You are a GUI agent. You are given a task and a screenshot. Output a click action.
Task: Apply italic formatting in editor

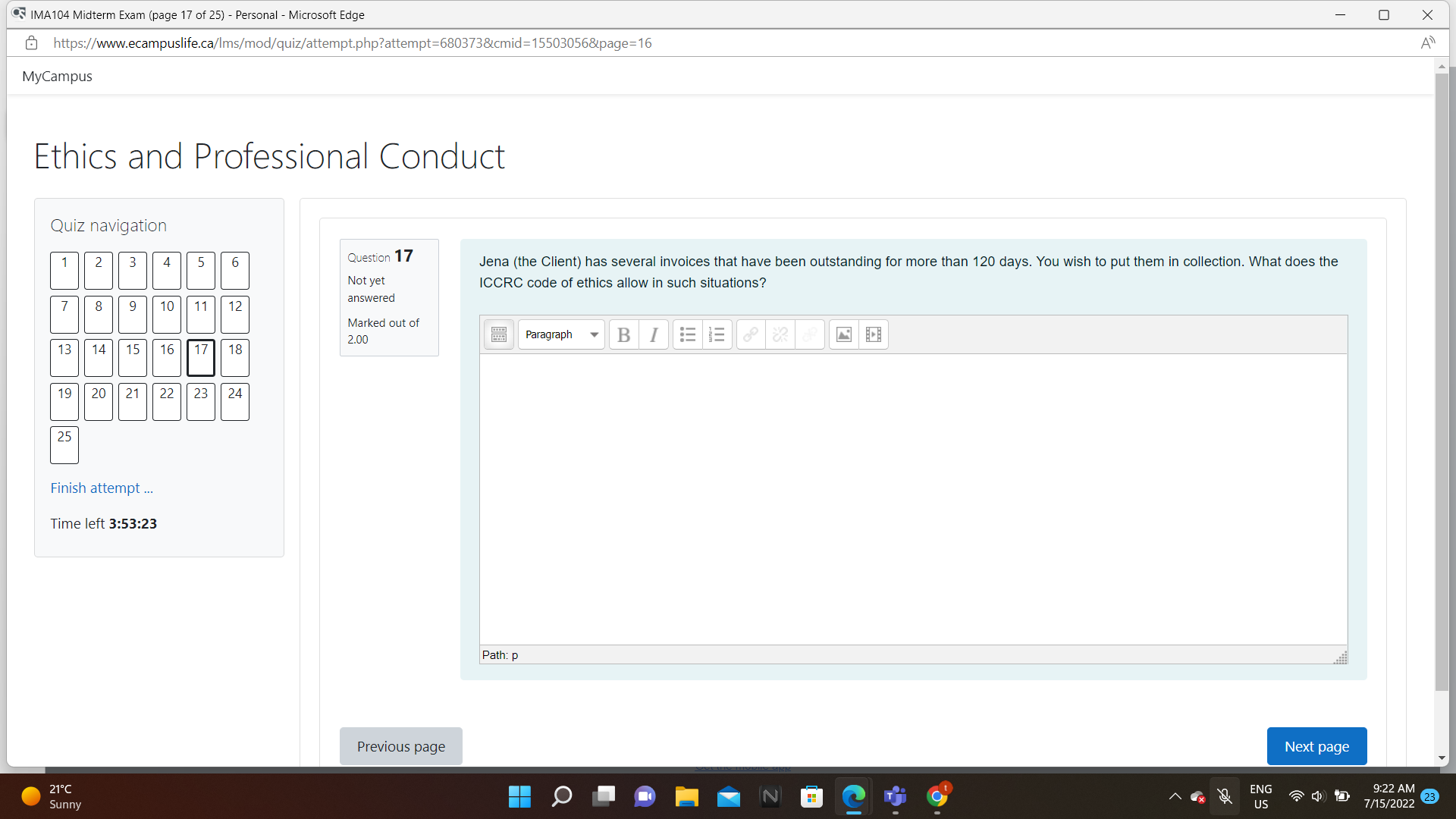tap(654, 334)
